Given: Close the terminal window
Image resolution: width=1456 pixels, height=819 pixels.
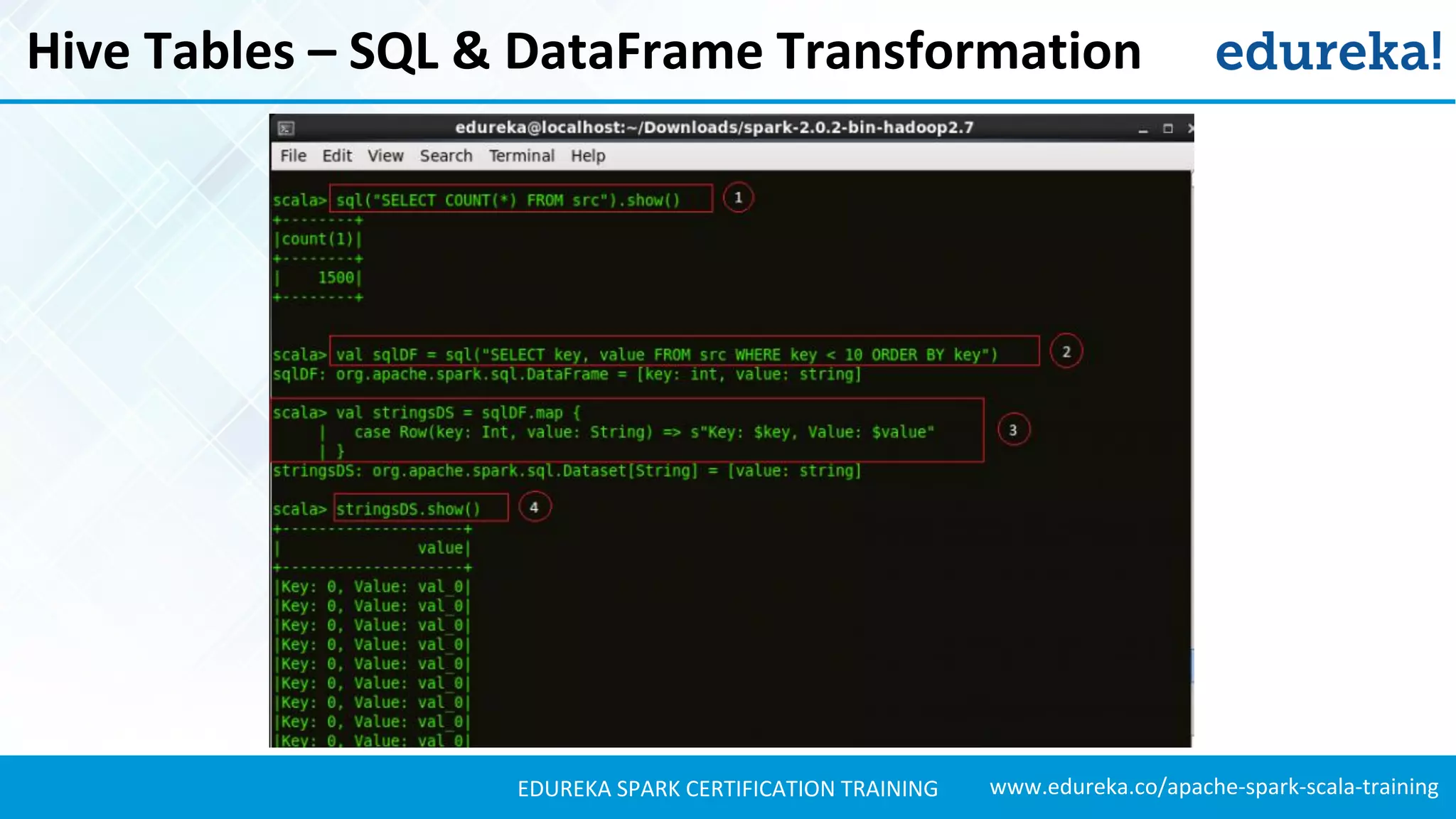Looking at the screenshot, I should pos(1189,129).
